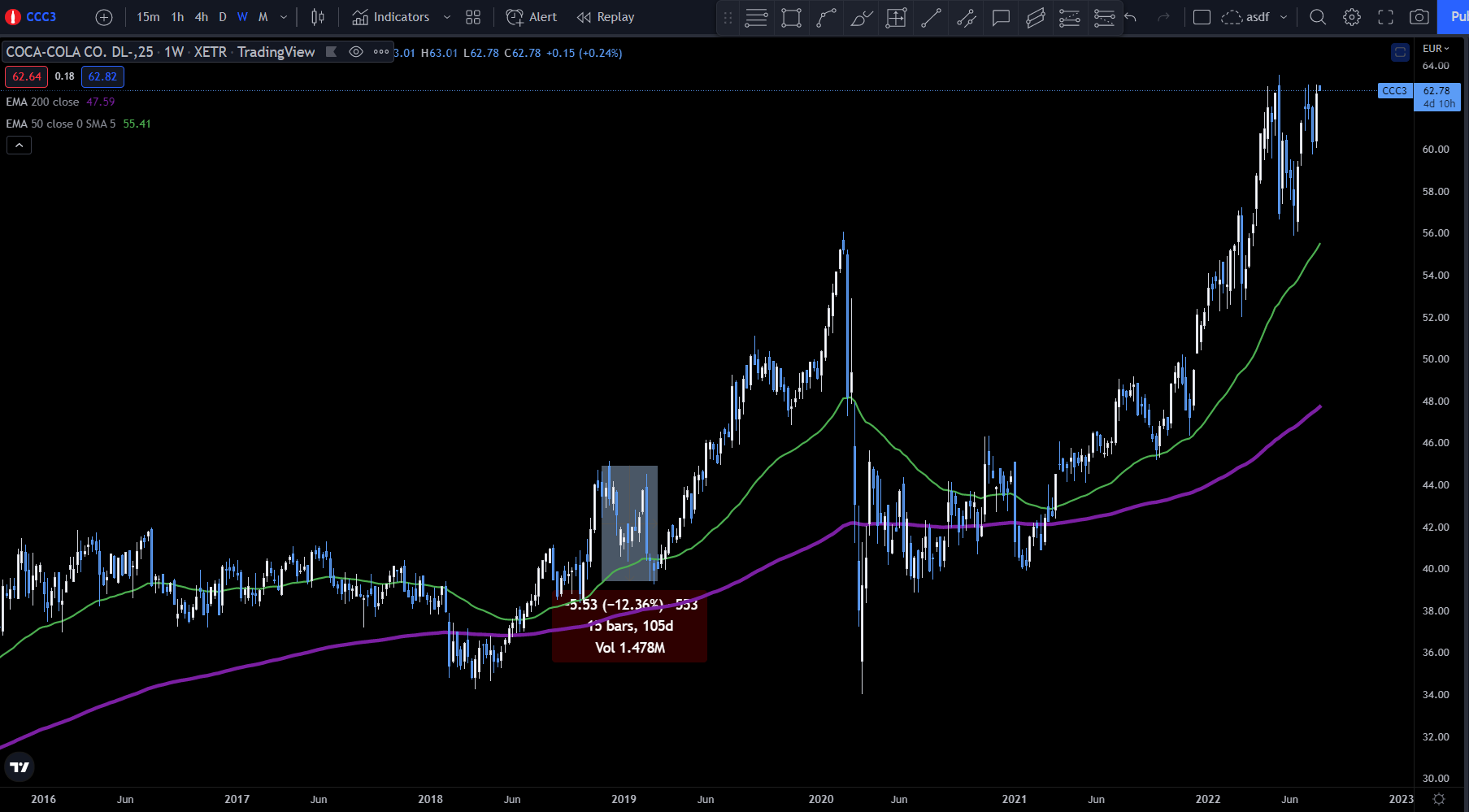
Task: Open the candlestick chart style menu
Action: click(x=318, y=17)
